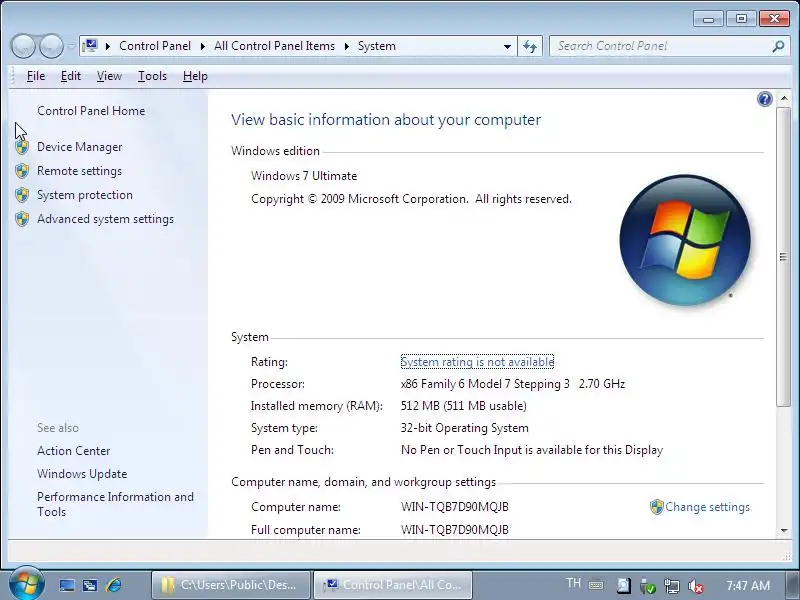The width and height of the screenshot is (800, 600).
Task: Click the Action Center tray icon
Action: 623,586
